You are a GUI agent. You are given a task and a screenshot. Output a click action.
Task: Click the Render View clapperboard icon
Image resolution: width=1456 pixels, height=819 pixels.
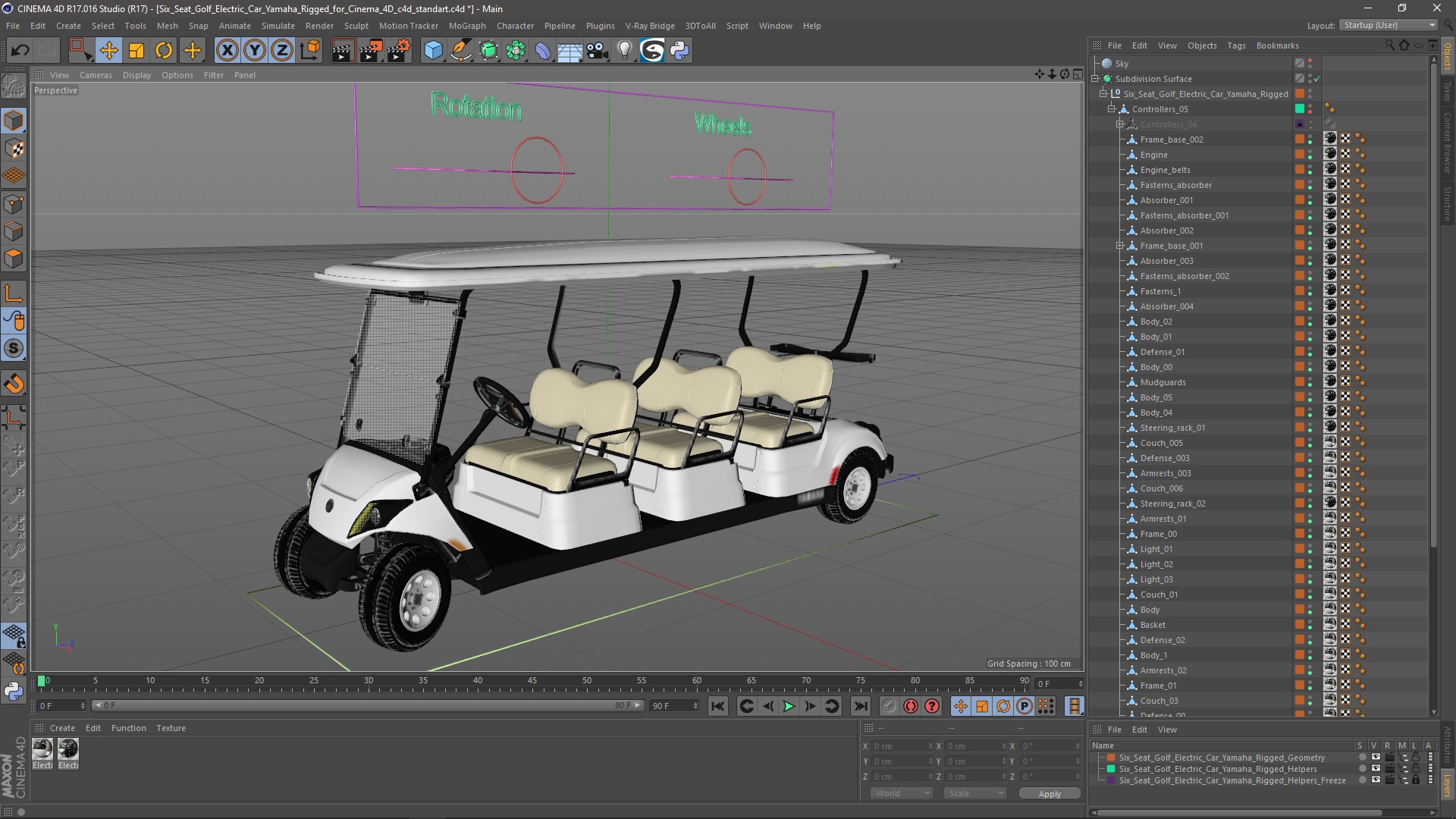(x=343, y=51)
